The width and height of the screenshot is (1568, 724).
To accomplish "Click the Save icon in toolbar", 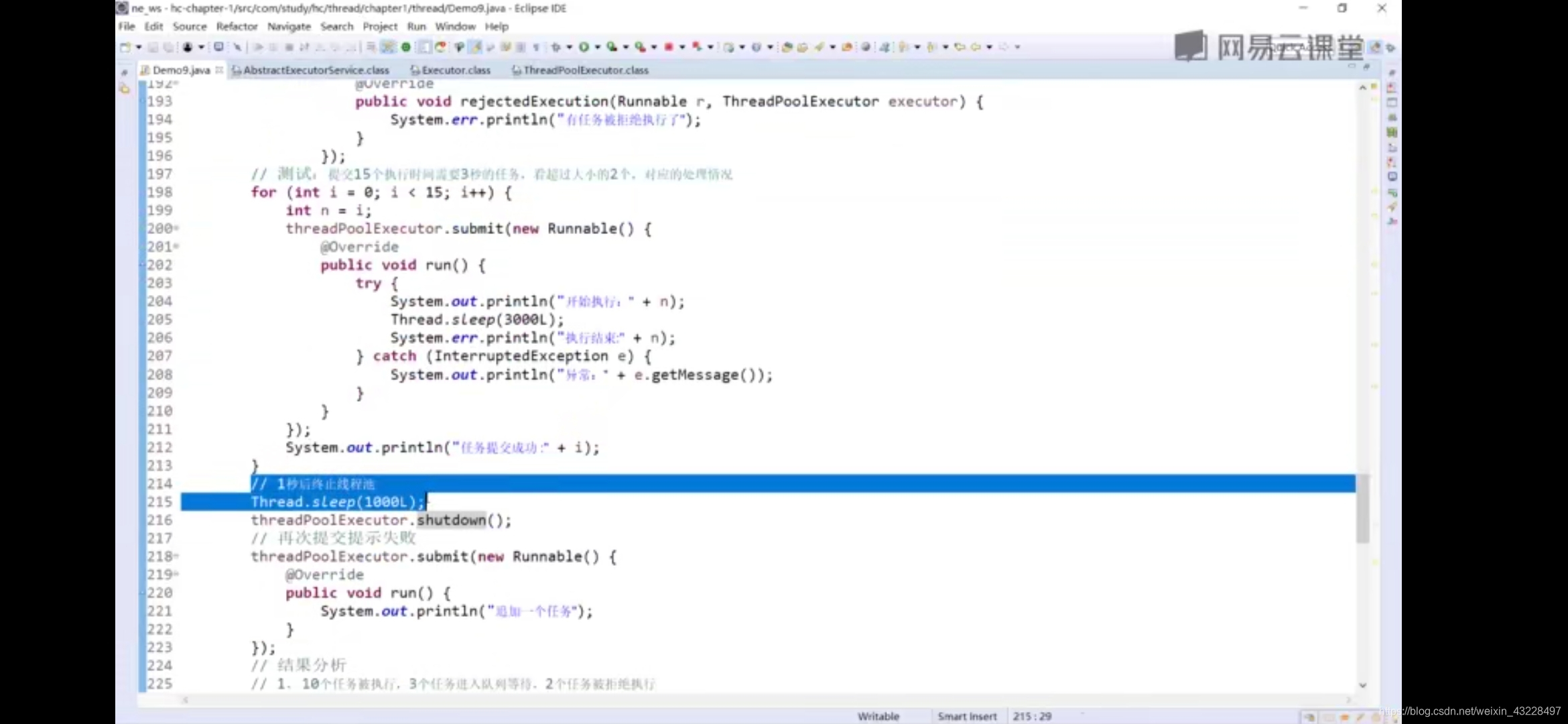I will (x=153, y=47).
